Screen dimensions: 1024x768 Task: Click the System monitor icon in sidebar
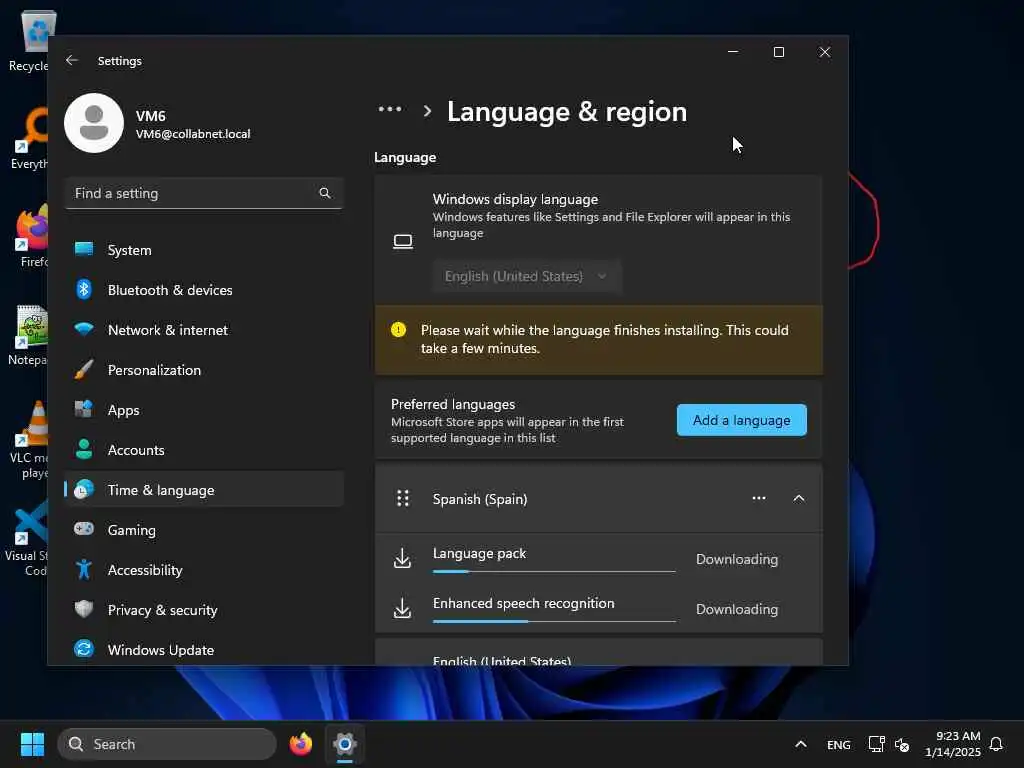(84, 249)
